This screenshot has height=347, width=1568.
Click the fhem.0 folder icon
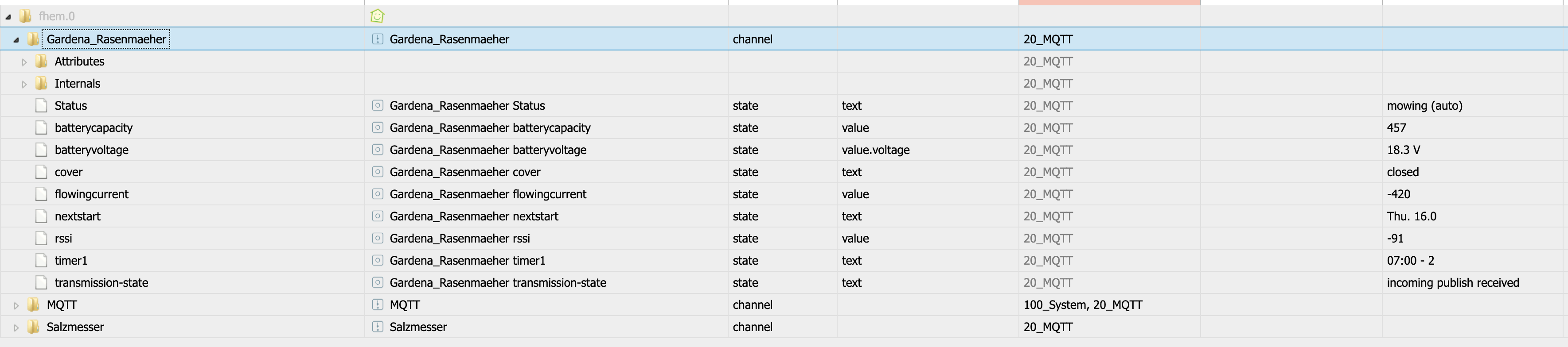click(26, 16)
